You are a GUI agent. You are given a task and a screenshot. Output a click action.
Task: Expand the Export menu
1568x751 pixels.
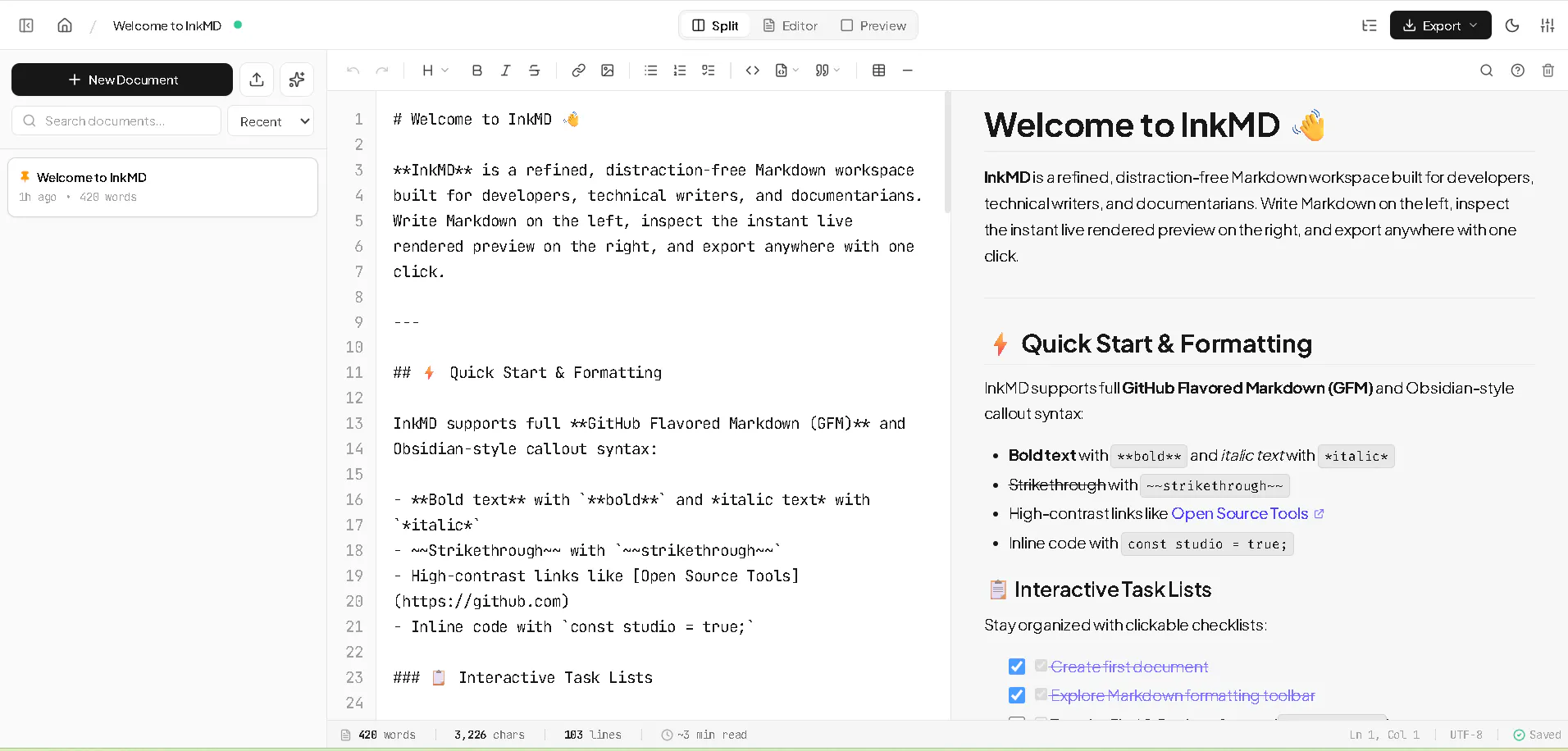click(1440, 25)
